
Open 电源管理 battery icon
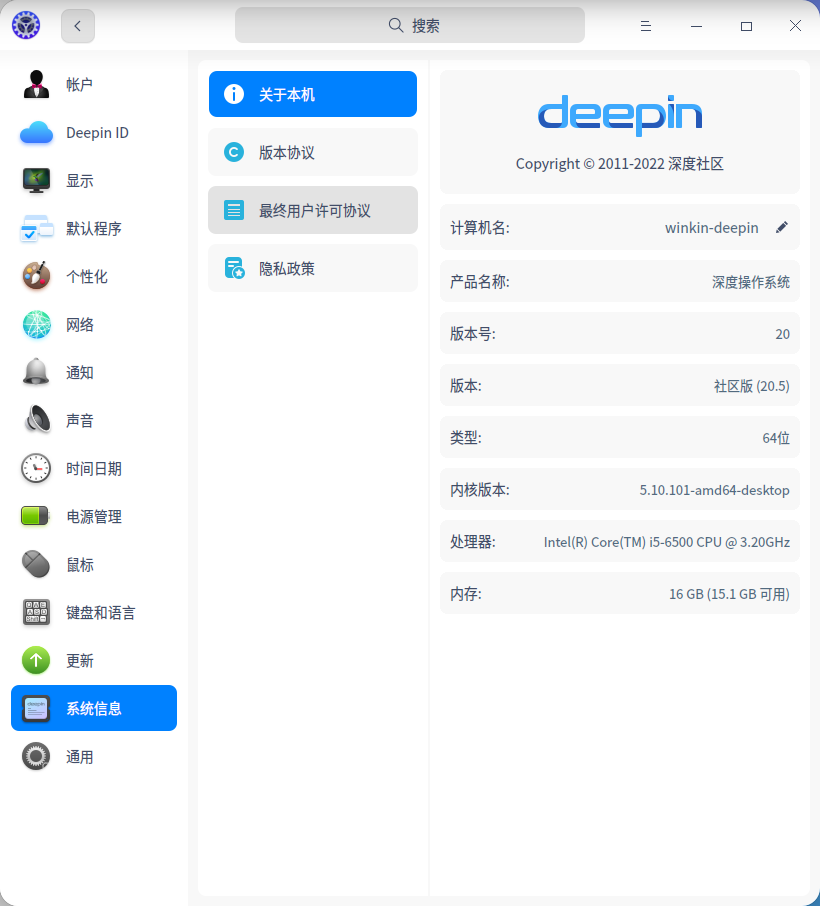[x=35, y=516]
